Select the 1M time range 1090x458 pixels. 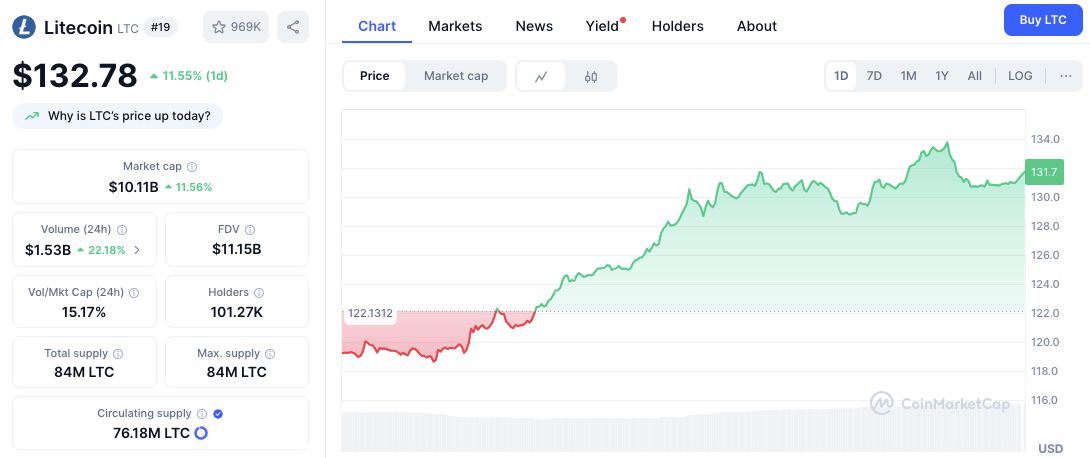click(908, 76)
